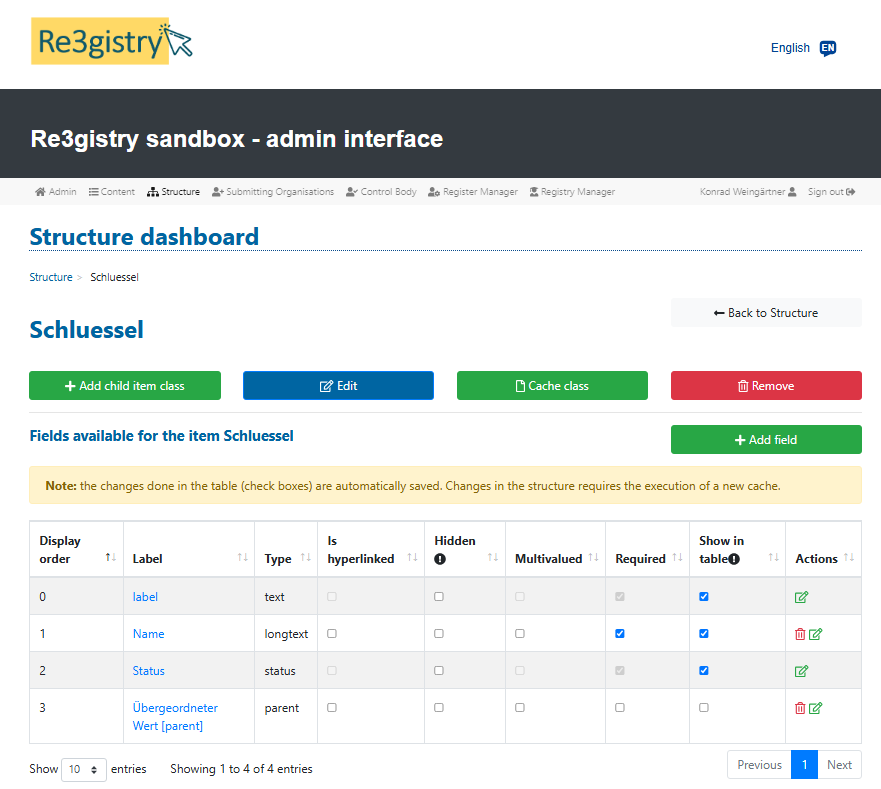Open Submitting Organisations menu item

[x=273, y=192]
